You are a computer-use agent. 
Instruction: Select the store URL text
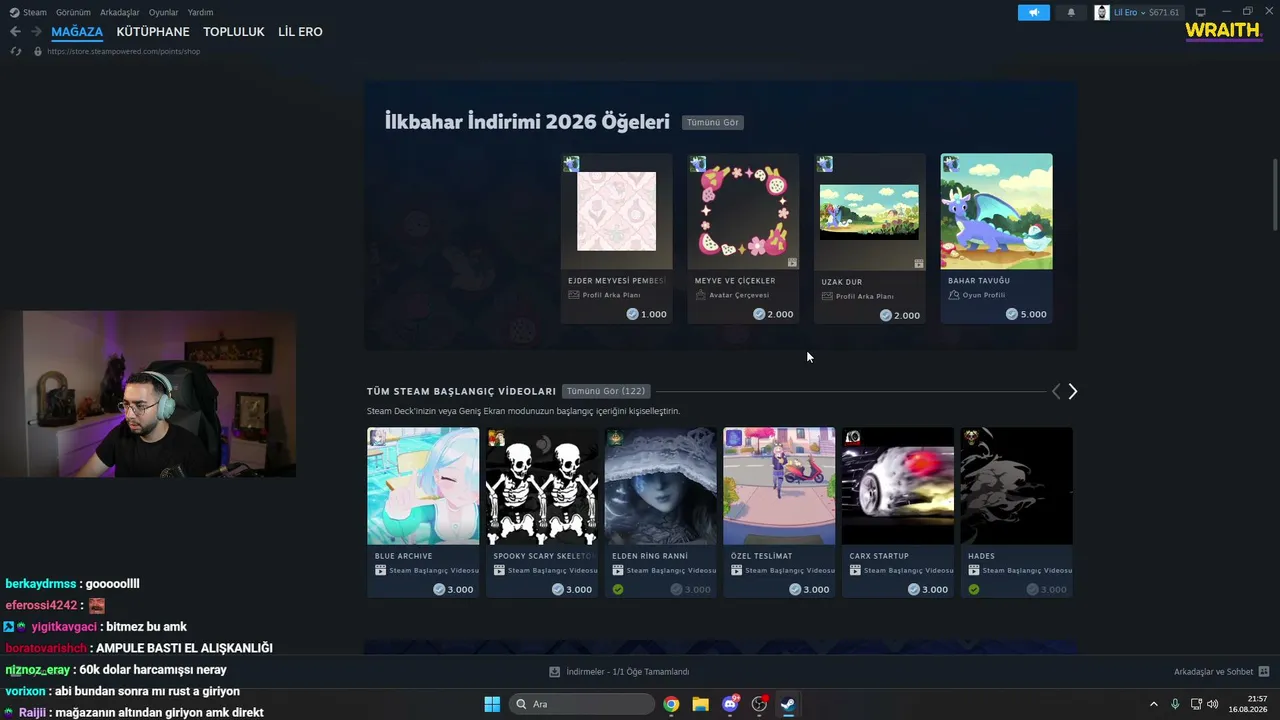[124, 51]
